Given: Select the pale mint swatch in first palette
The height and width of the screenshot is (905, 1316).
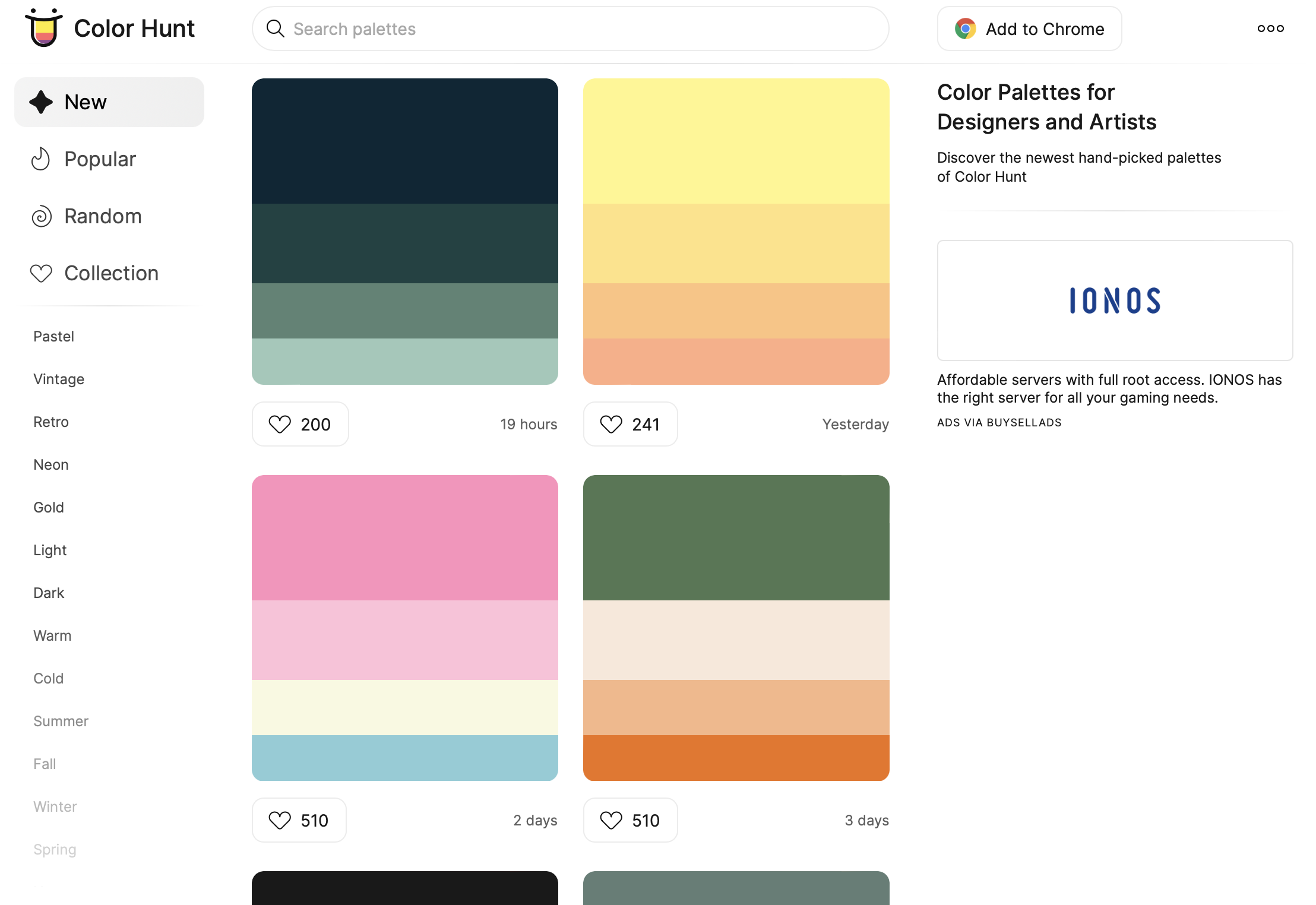Looking at the screenshot, I should (x=405, y=362).
